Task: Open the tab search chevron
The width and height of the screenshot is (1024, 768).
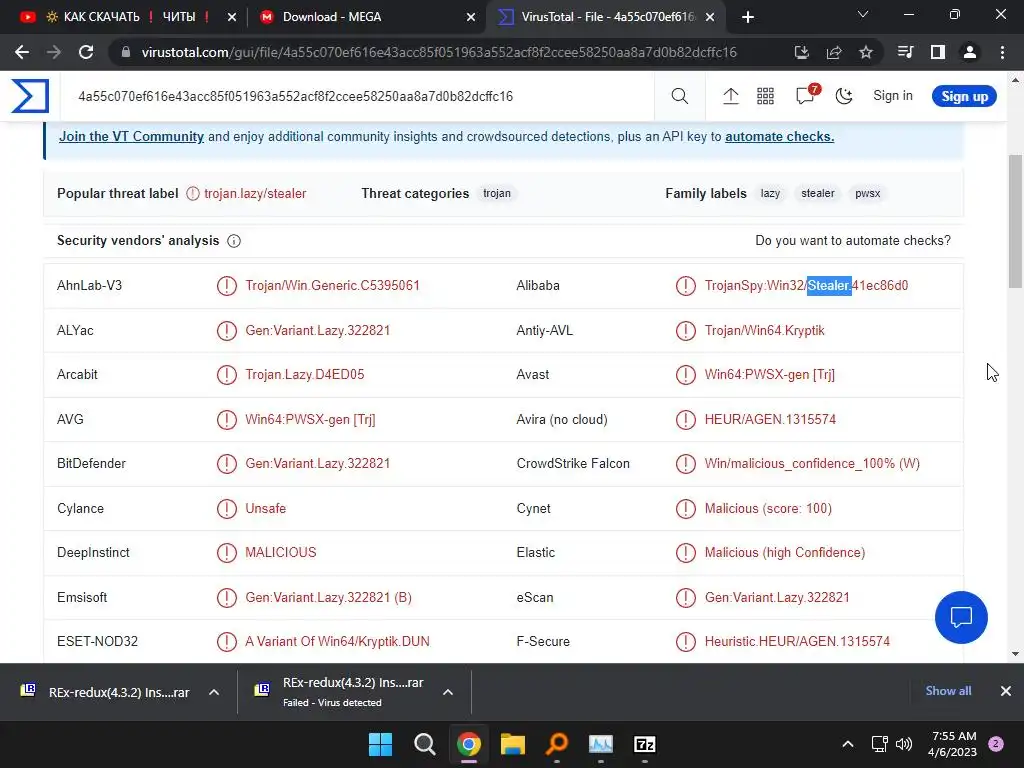Action: (x=863, y=14)
